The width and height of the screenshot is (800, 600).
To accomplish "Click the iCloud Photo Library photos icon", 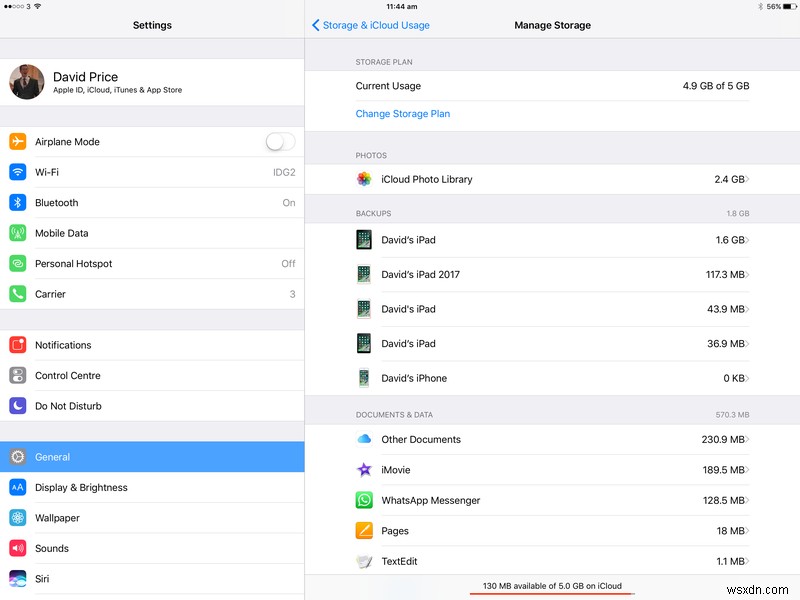I will point(364,179).
